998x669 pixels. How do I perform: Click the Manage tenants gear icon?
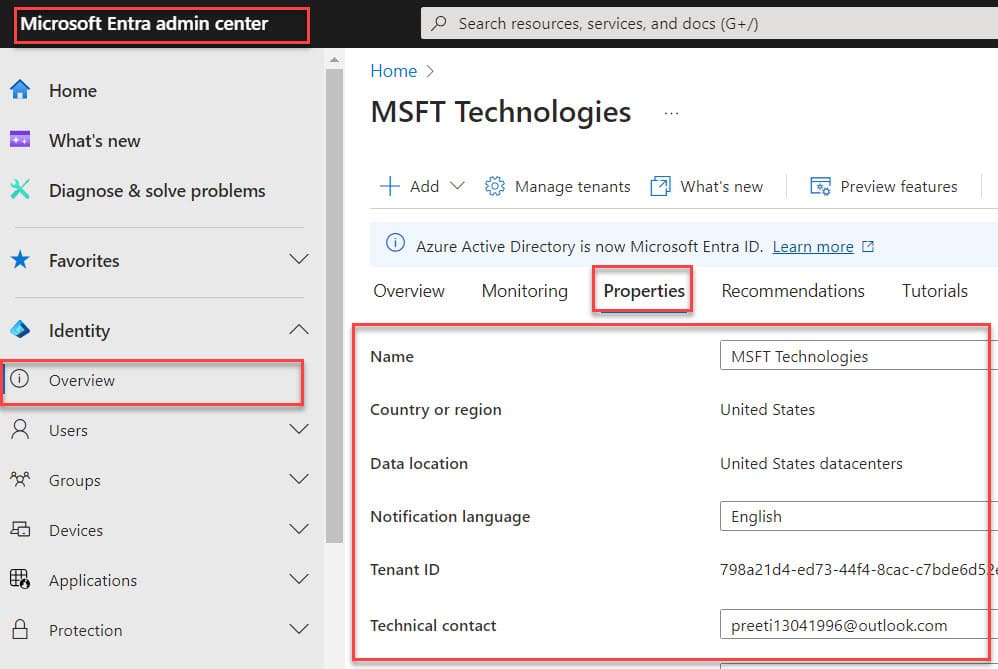point(495,186)
